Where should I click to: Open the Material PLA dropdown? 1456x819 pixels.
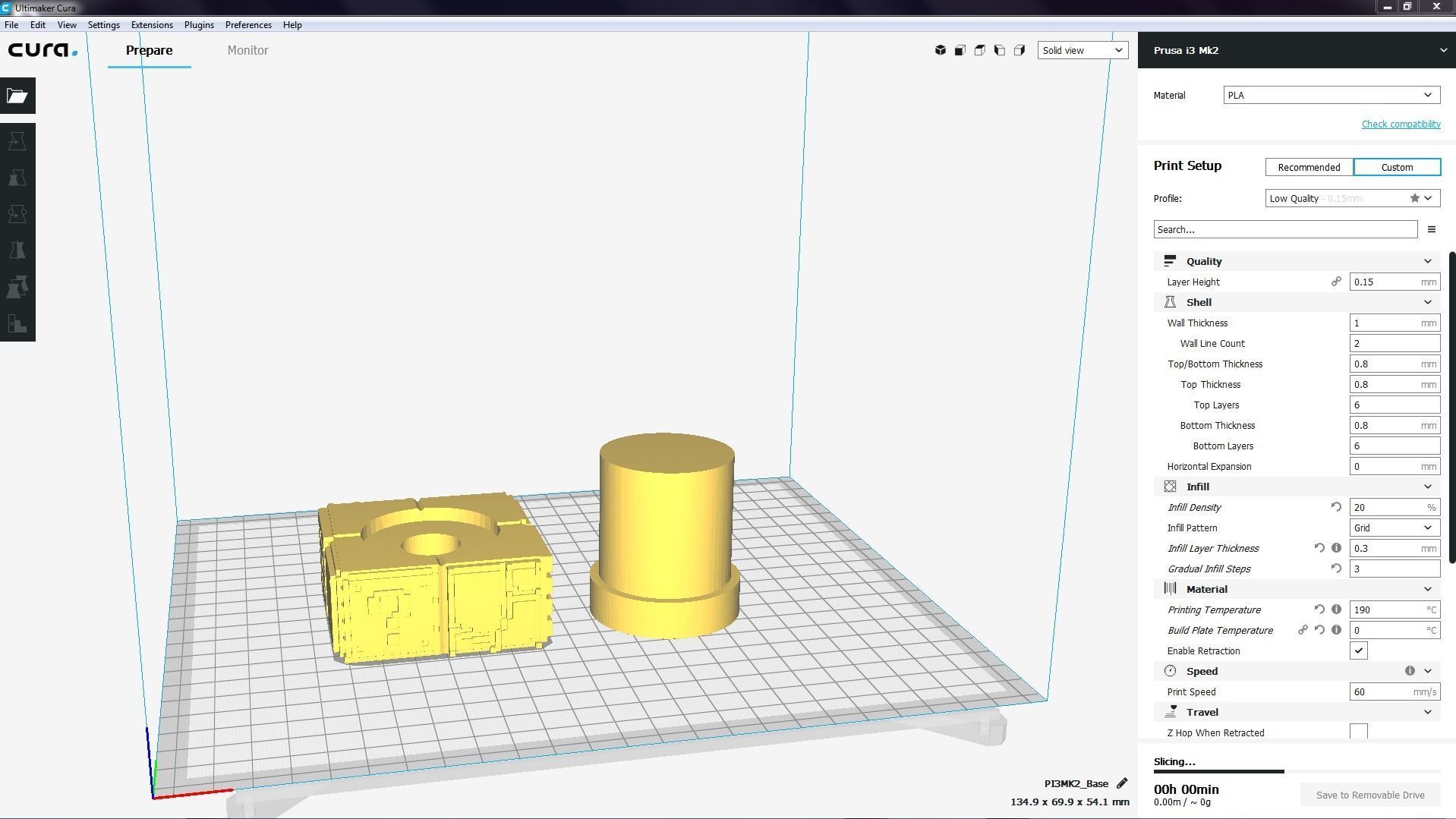(1331, 95)
